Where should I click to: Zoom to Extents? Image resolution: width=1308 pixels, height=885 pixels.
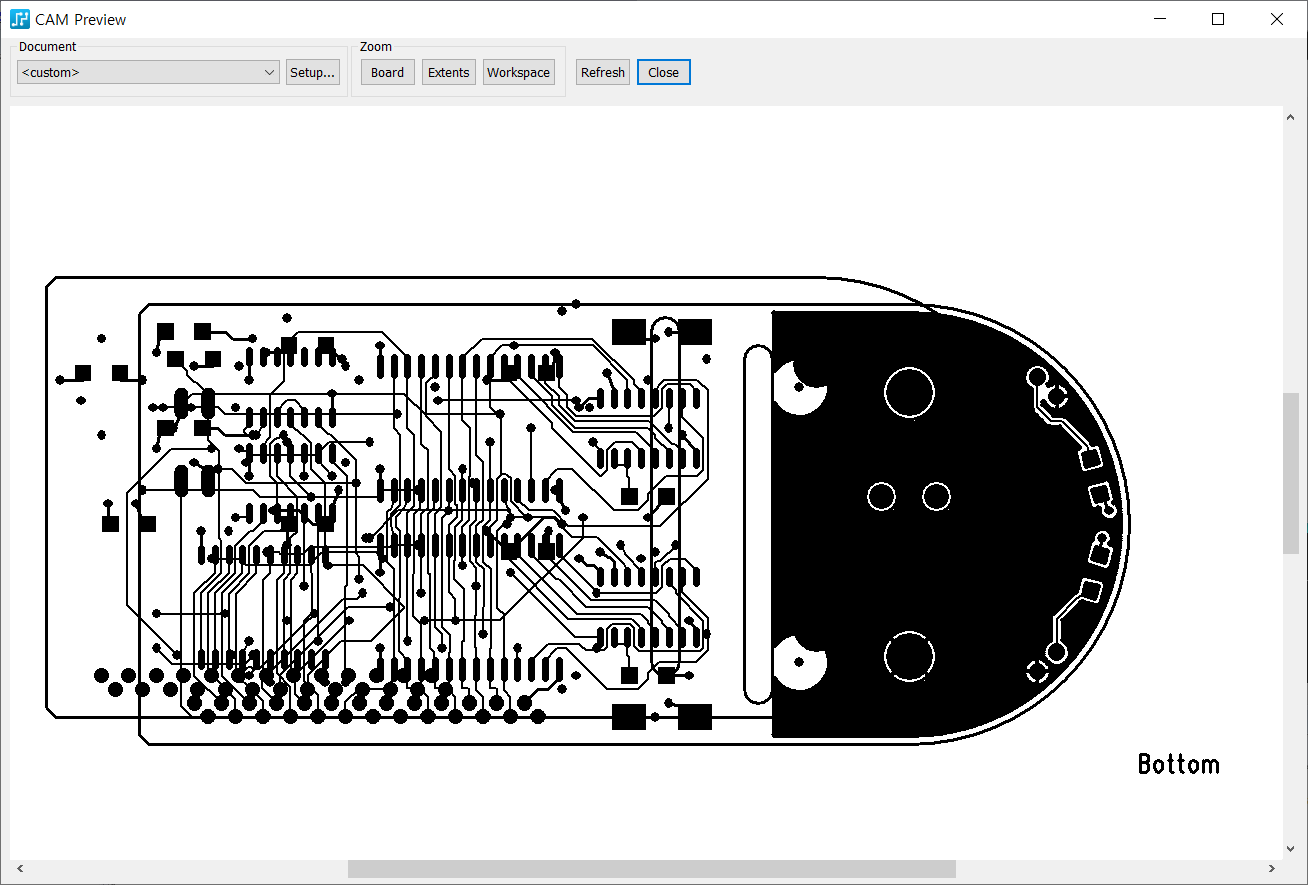(x=449, y=72)
